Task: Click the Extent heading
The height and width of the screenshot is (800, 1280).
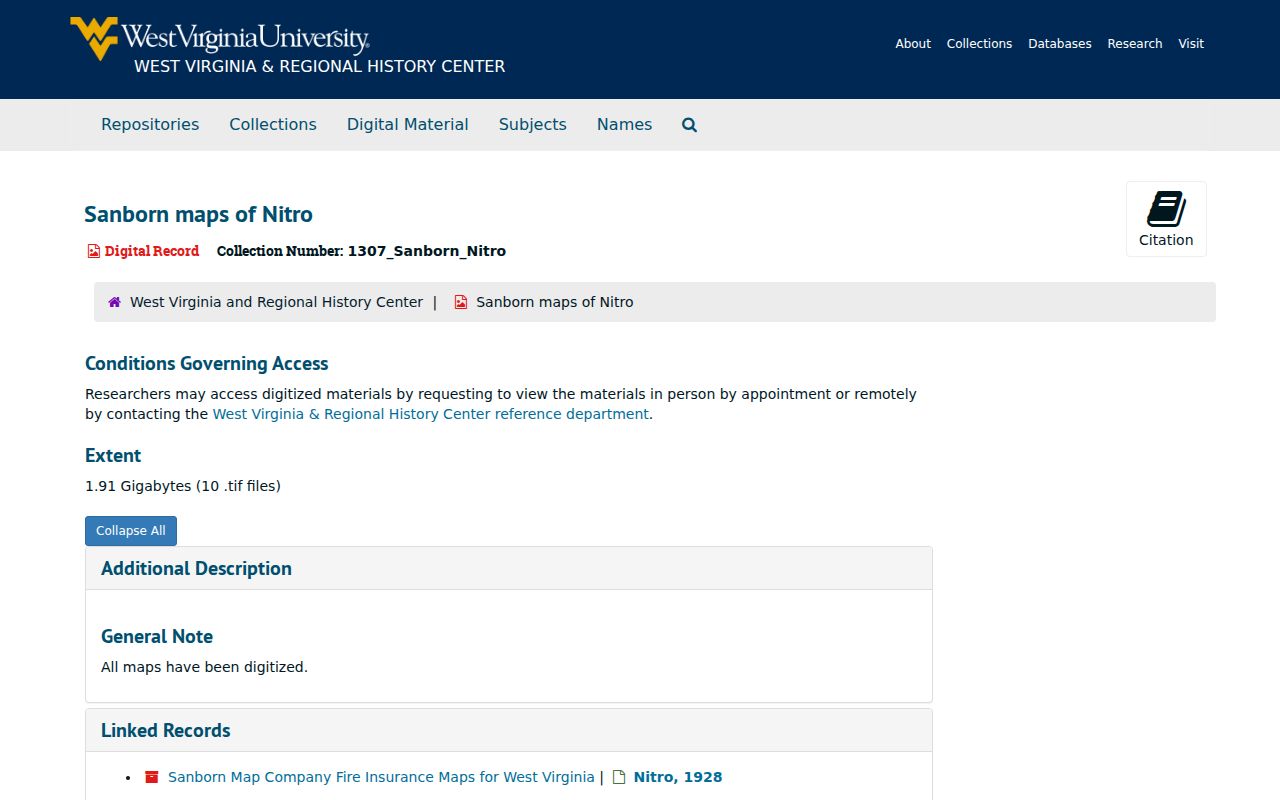Action: (x=113, y=456)
